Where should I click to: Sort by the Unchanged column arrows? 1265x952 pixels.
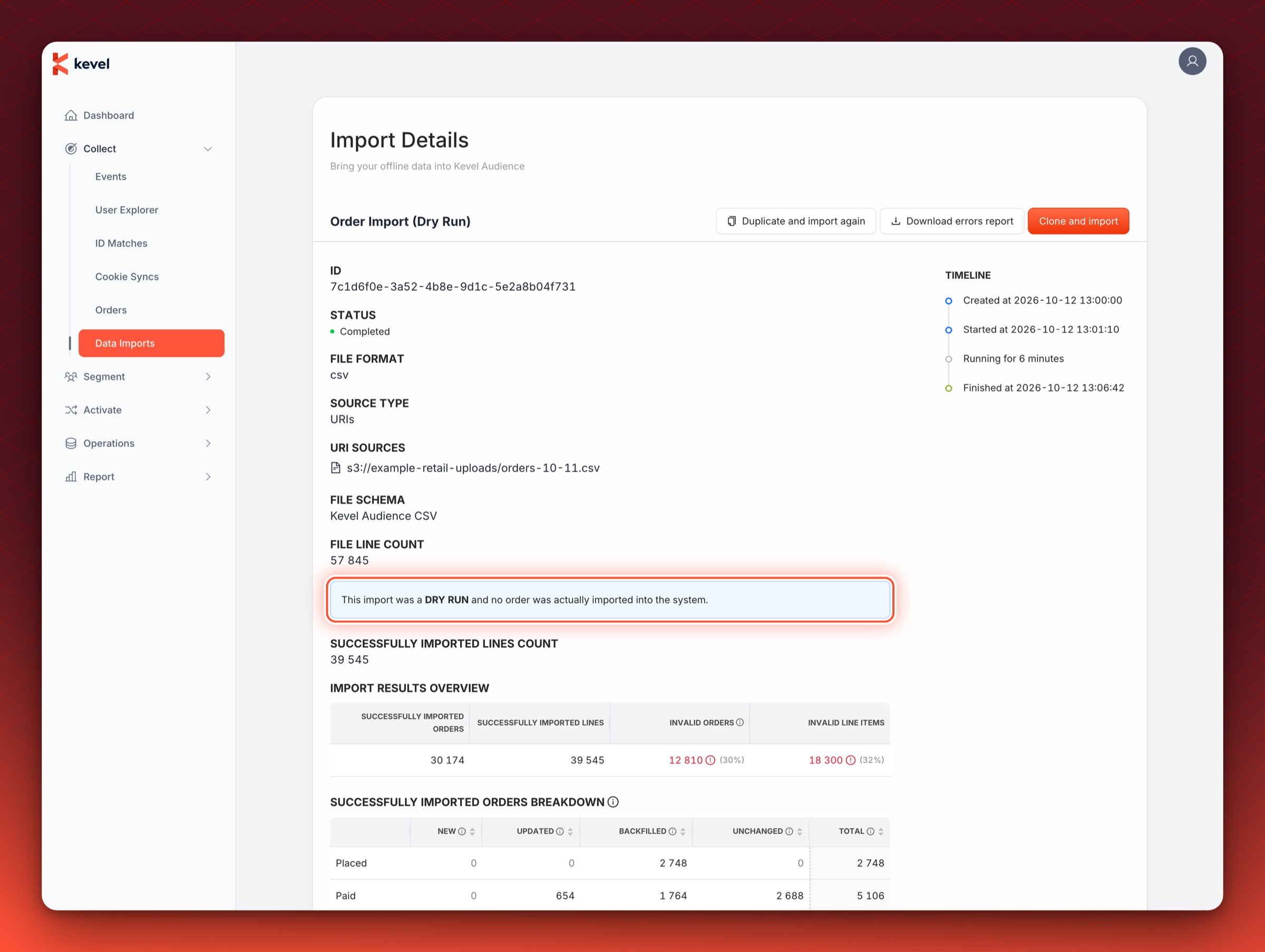tap(800, 832)
